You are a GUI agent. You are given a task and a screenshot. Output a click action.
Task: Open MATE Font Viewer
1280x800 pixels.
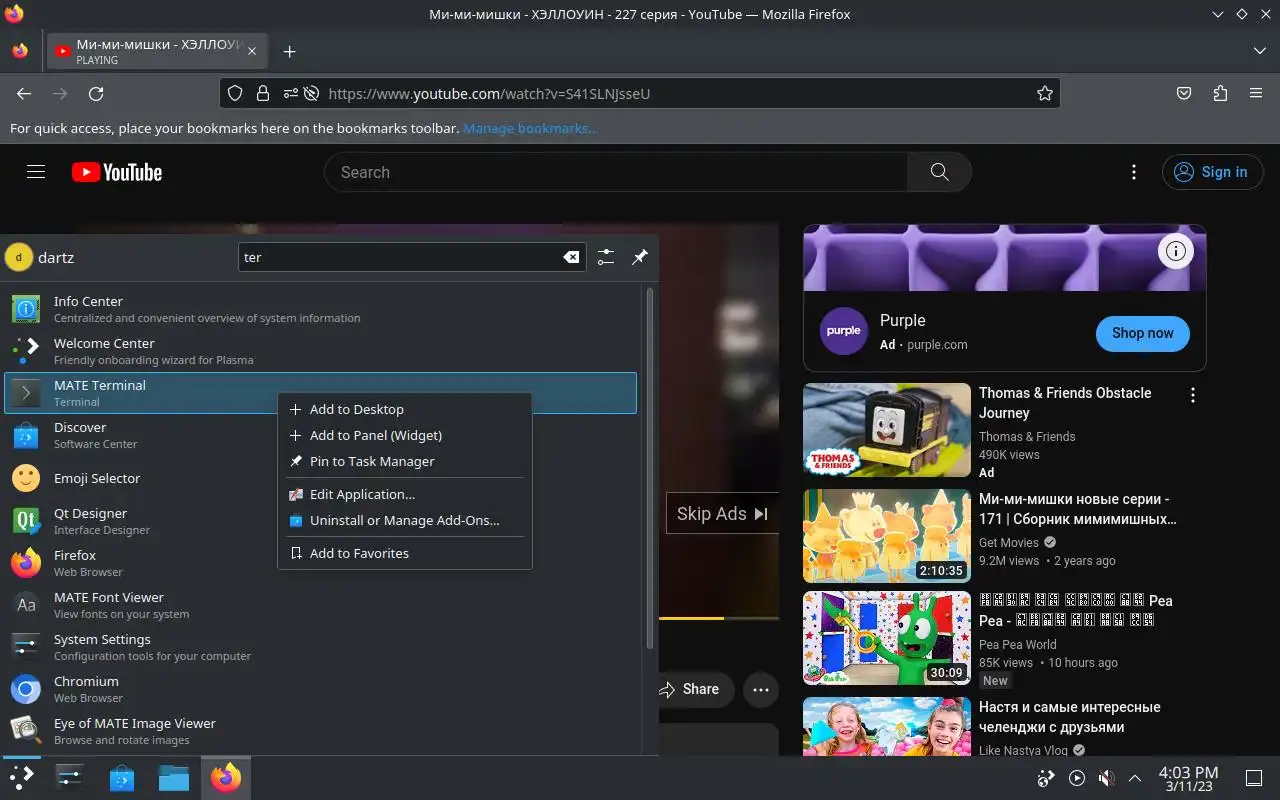pyautogui.click(x=320, y=605)
